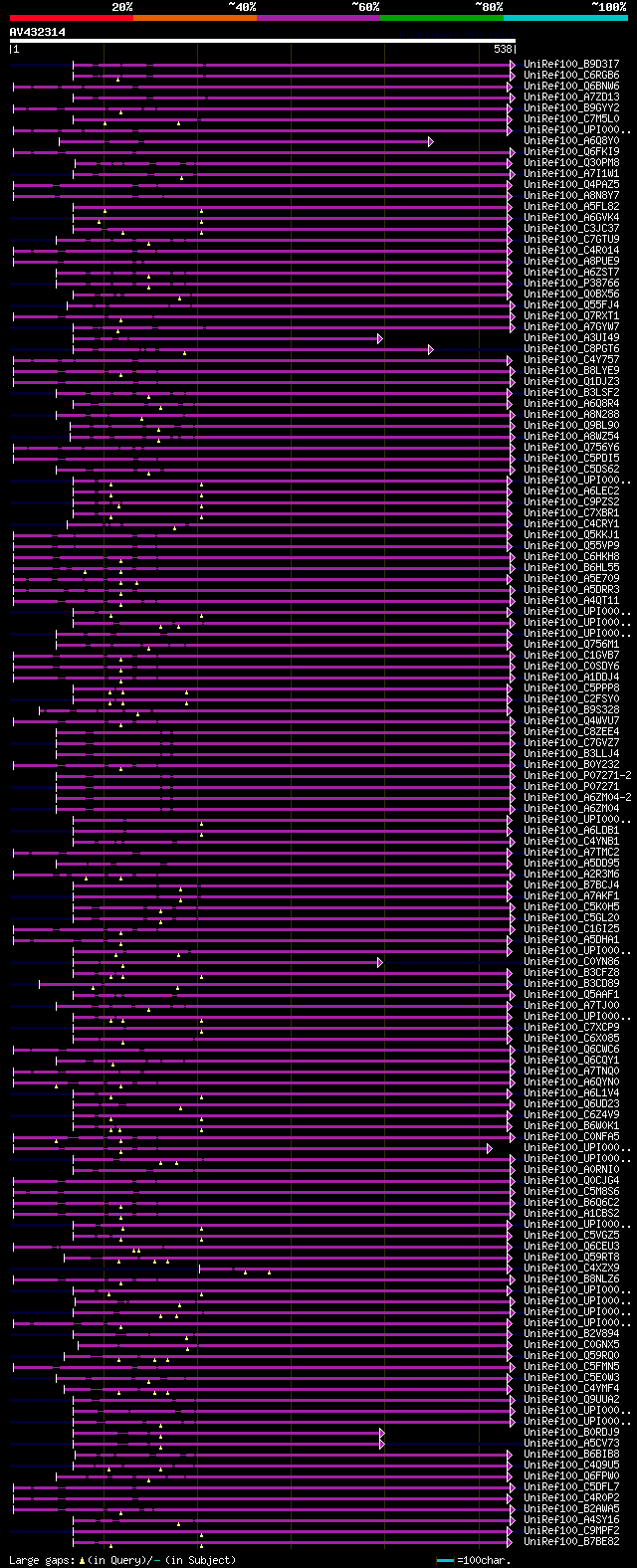The height and width of the screenshot is (1568, 637).
Task: Click the white query length bar
Action: tap(263, 41)
